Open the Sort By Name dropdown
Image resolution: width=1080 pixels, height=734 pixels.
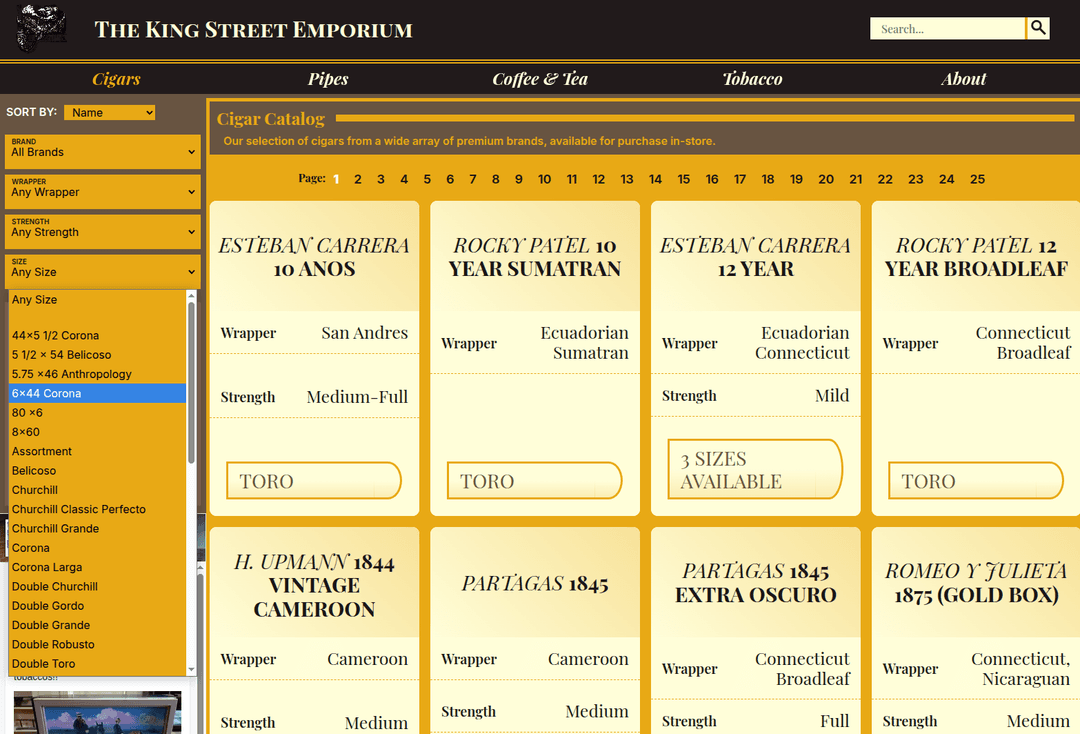[110, 112]
